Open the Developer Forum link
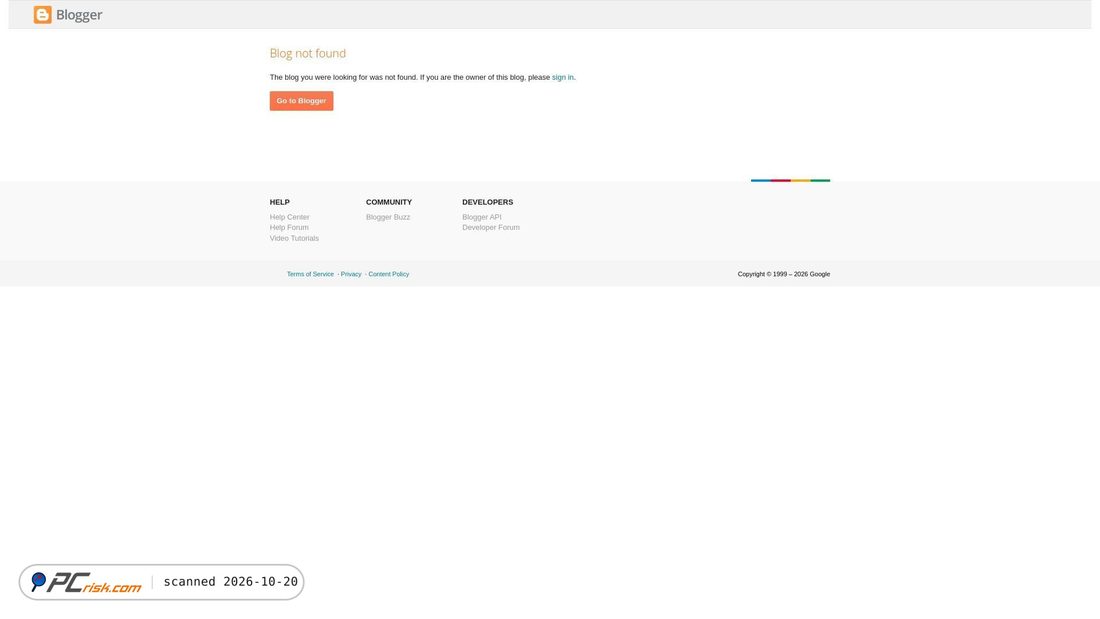The image size is (1100, 619). (x=491, y=227)
